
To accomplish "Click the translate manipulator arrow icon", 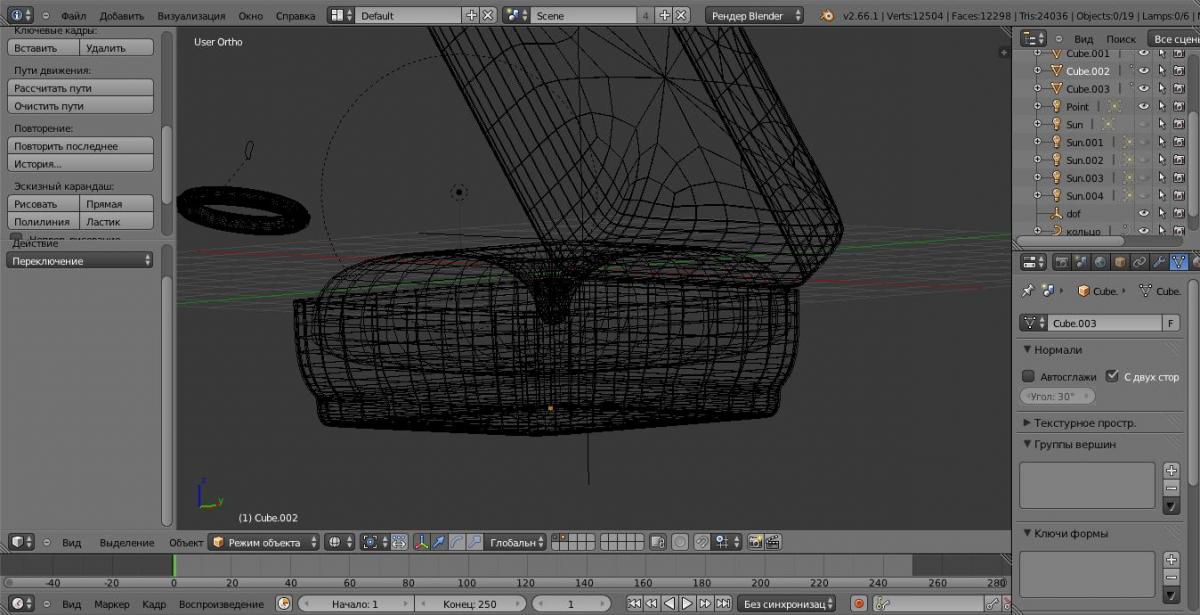I will click(438, 542).
